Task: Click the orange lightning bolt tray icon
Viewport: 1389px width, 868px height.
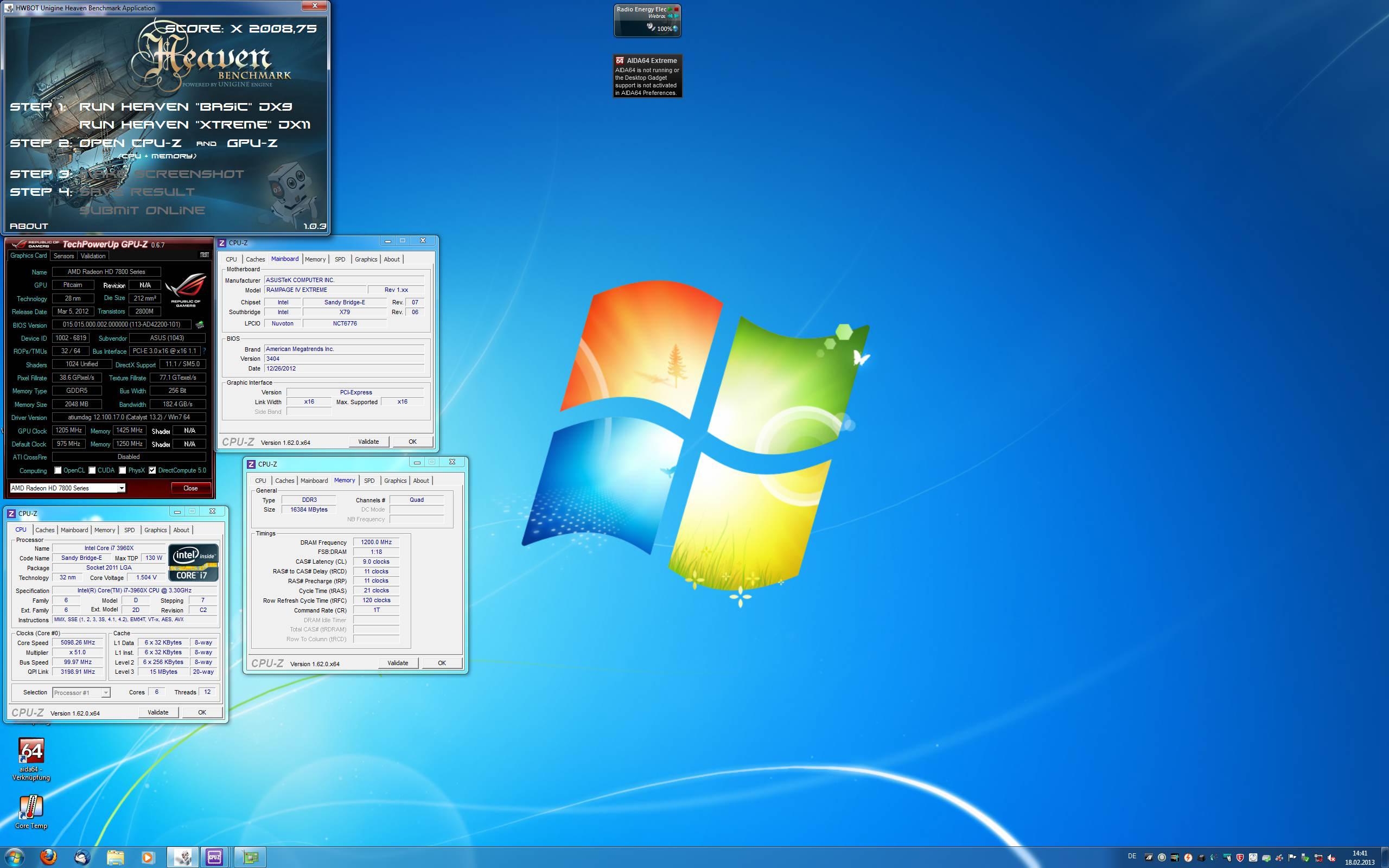Action: click(1188, 858)
